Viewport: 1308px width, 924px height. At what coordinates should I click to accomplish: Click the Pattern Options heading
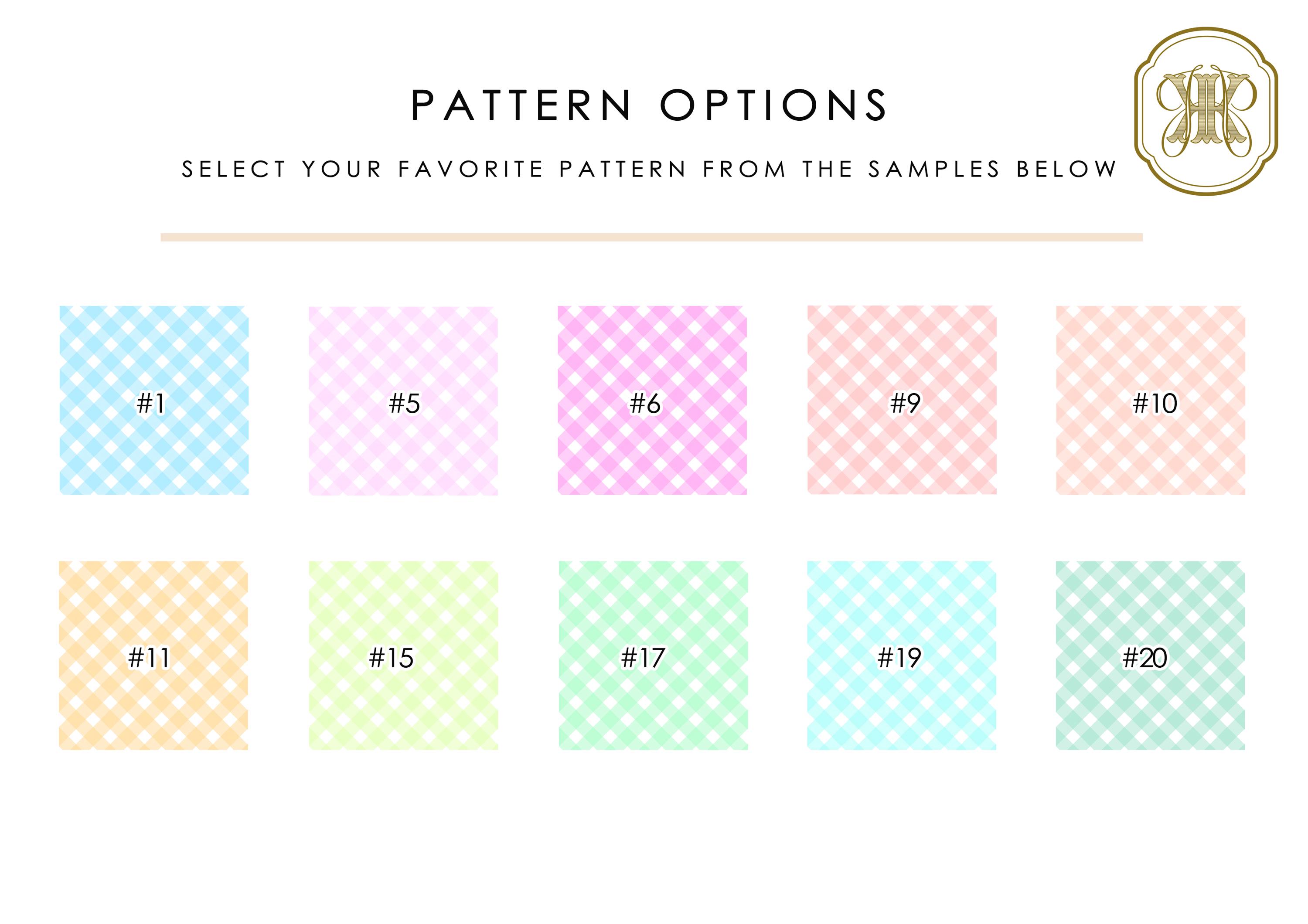point(649,105)
